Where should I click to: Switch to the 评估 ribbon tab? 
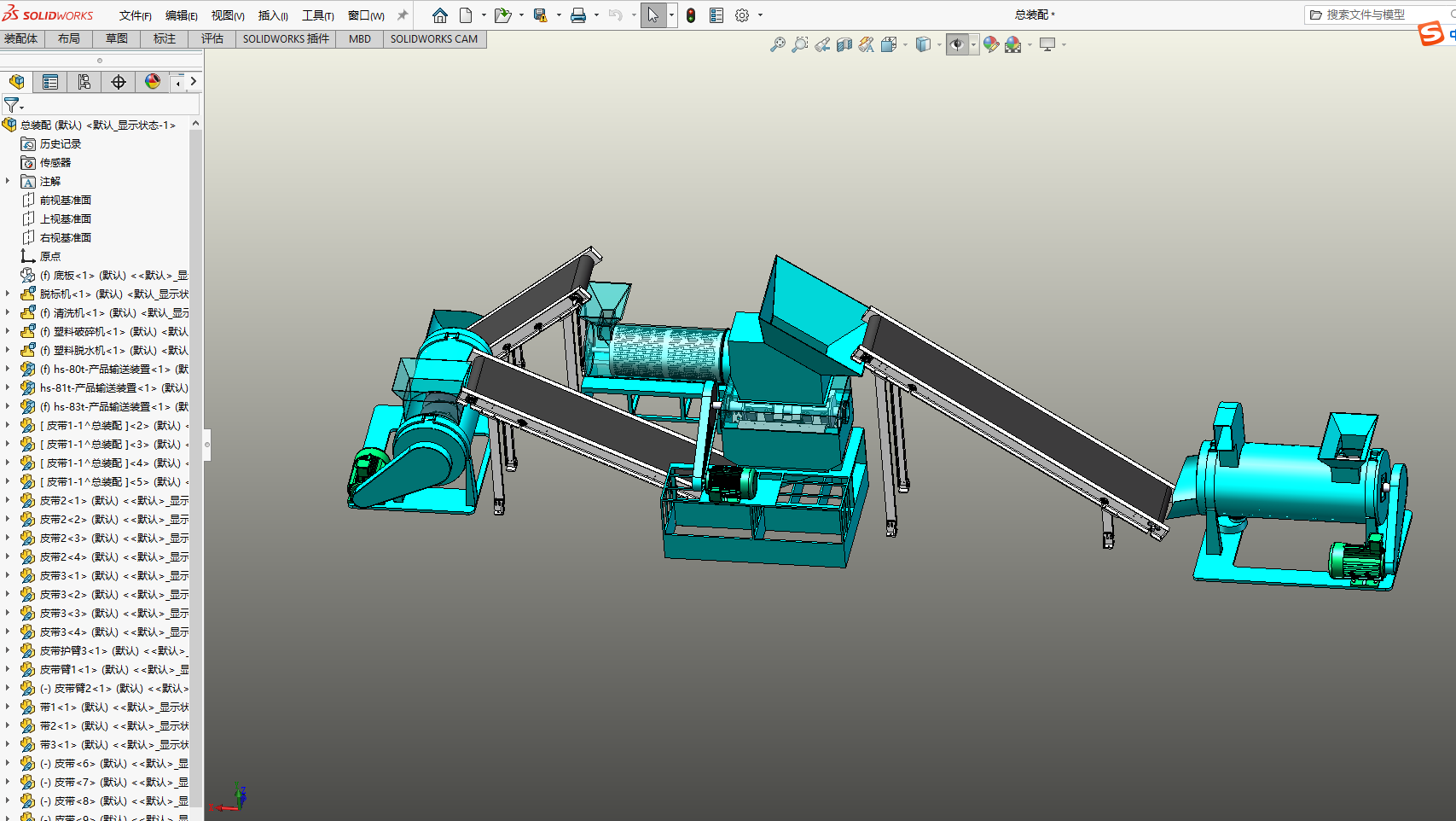(x=212, y=39)
